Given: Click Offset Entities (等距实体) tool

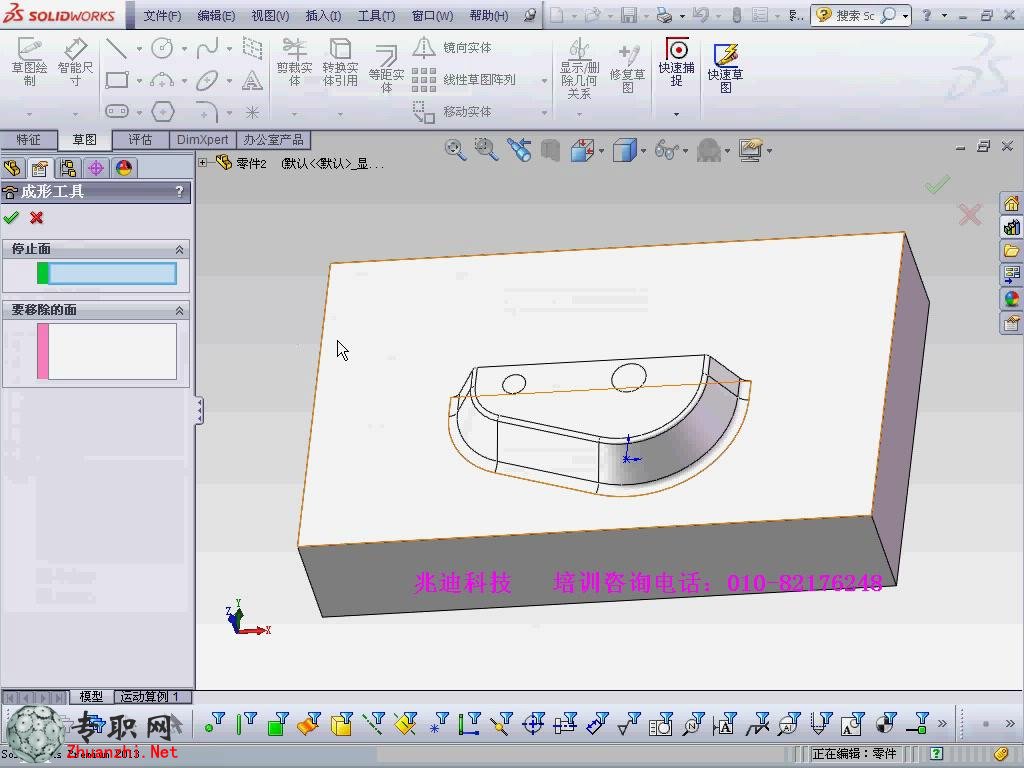Looking at the screenshot, I should coord(386,69).
